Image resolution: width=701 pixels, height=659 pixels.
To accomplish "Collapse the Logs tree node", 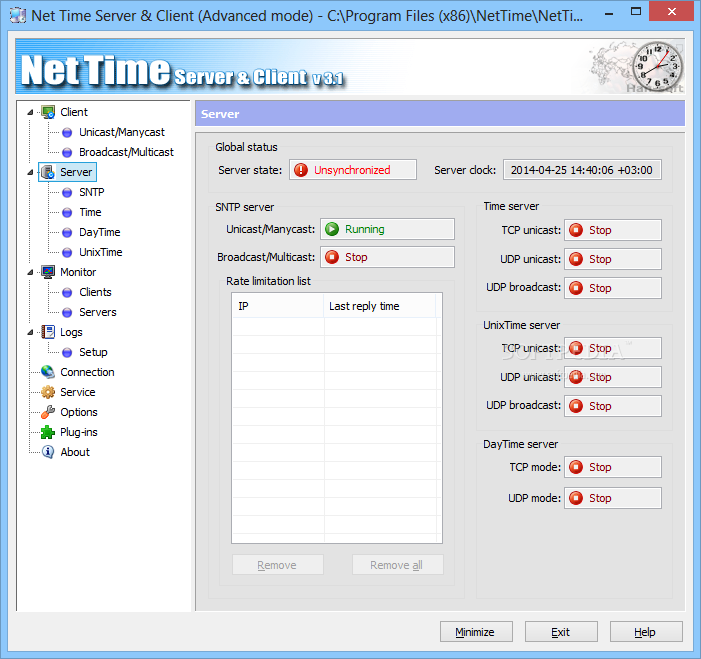I will (x=30, y=332).
